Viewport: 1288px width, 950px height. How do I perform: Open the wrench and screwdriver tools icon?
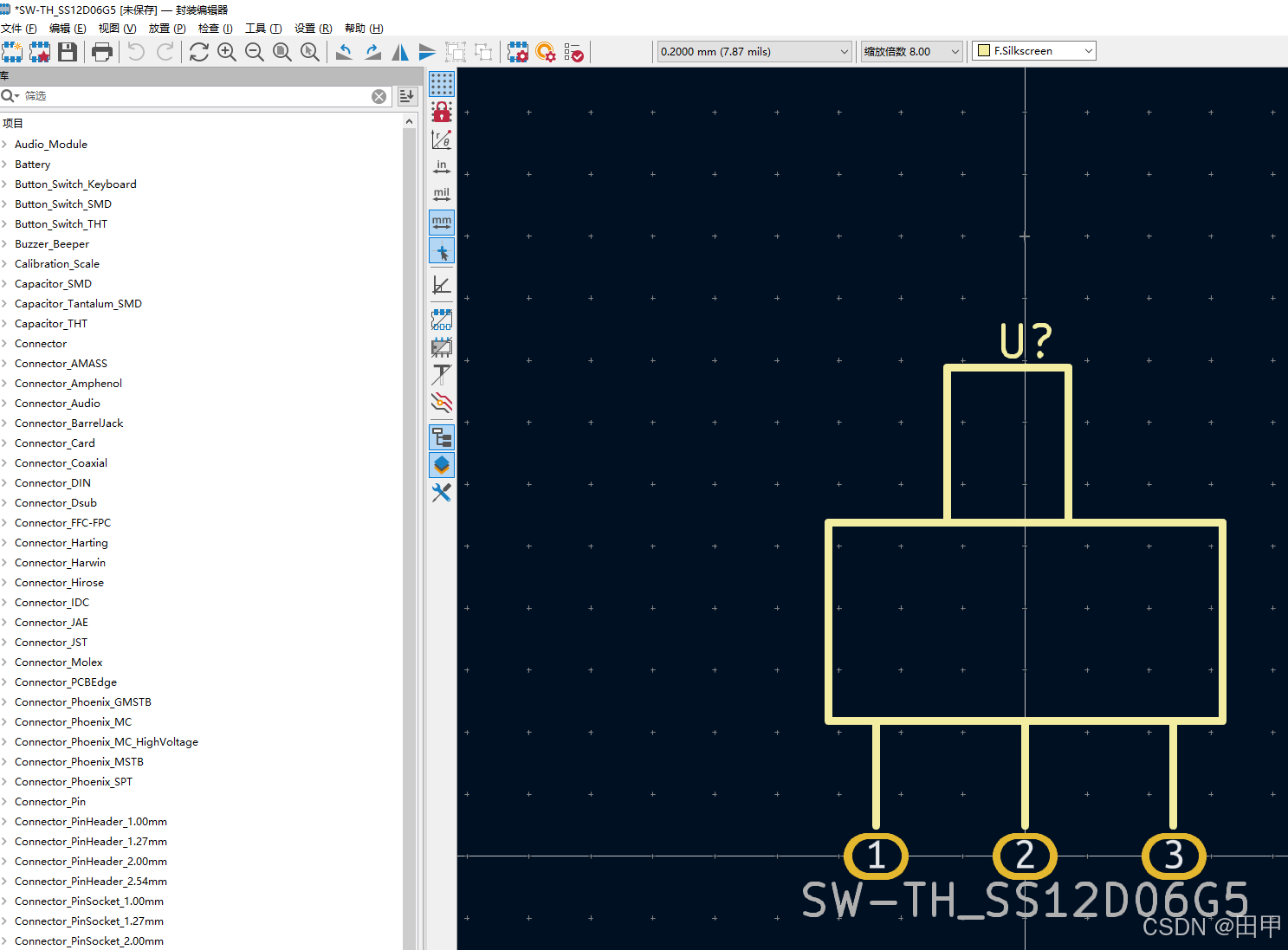pos(442,493)
